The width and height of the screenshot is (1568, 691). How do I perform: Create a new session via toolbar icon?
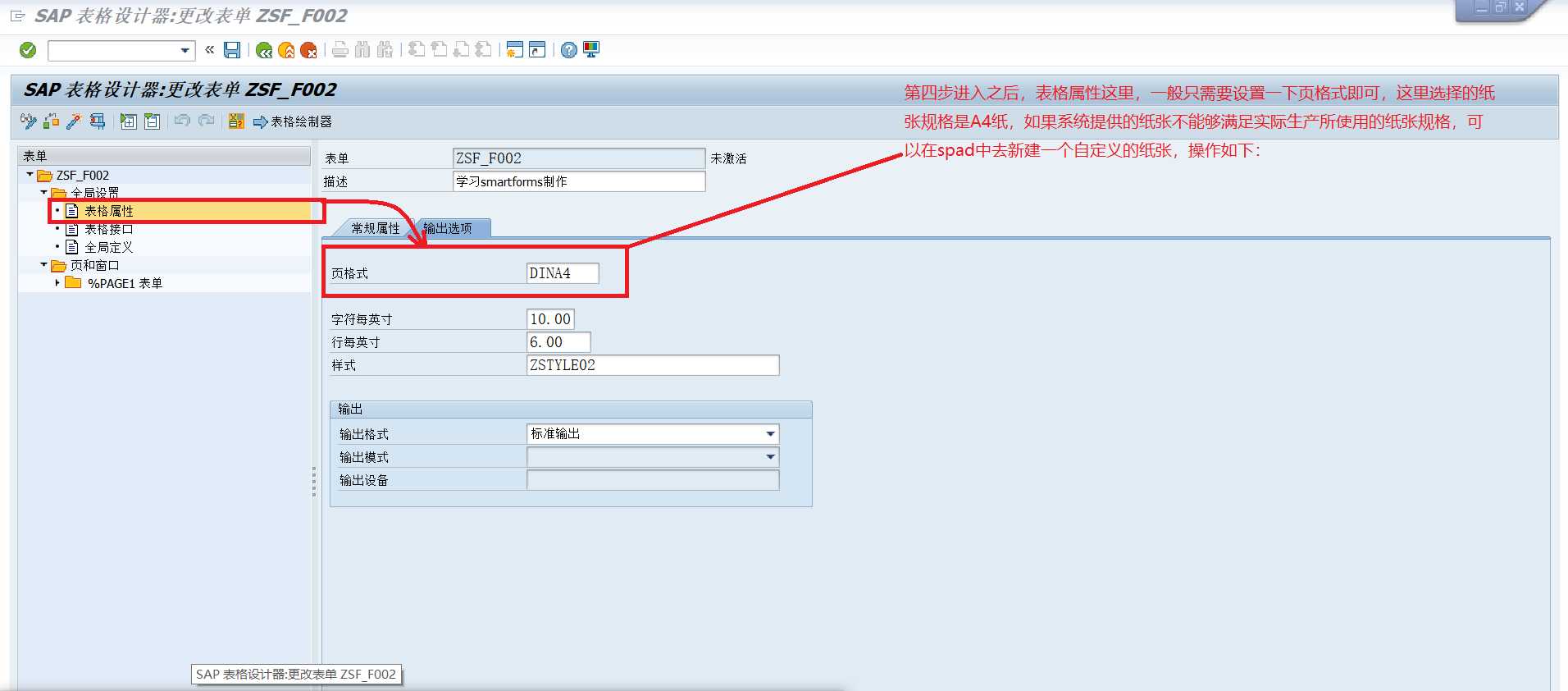[515, 50]
